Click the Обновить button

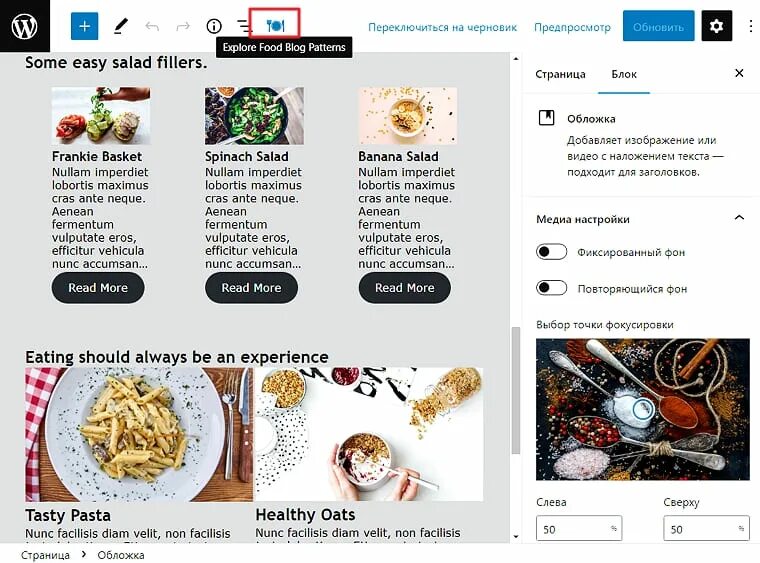click(x=658, y=26)
